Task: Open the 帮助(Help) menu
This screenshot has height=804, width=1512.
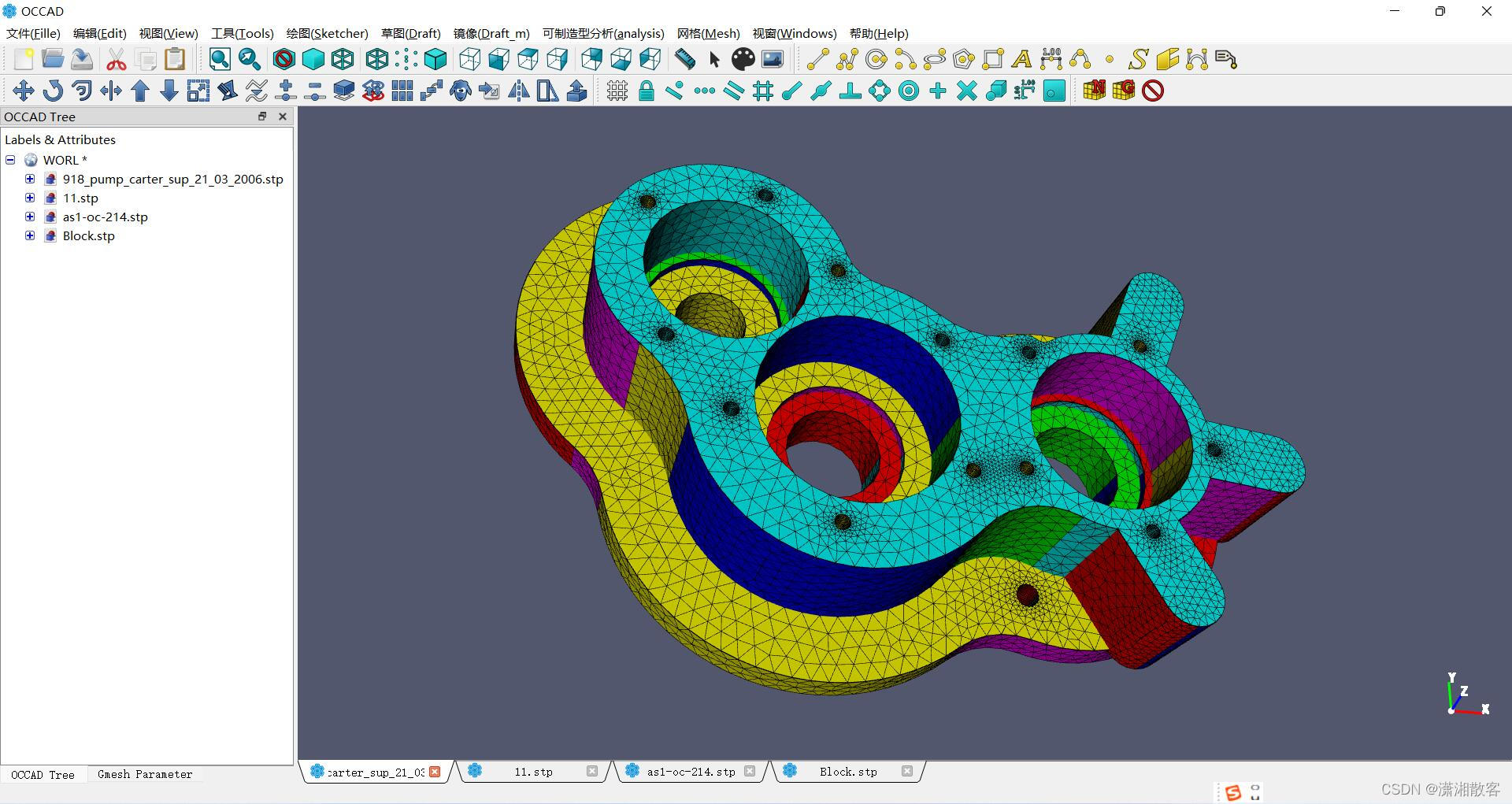Action: [879, 34]
